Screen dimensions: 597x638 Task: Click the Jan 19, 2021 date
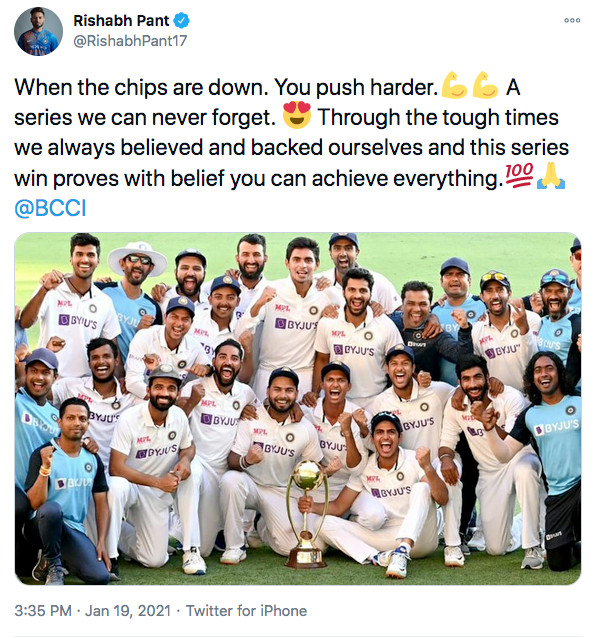point(128,611)
